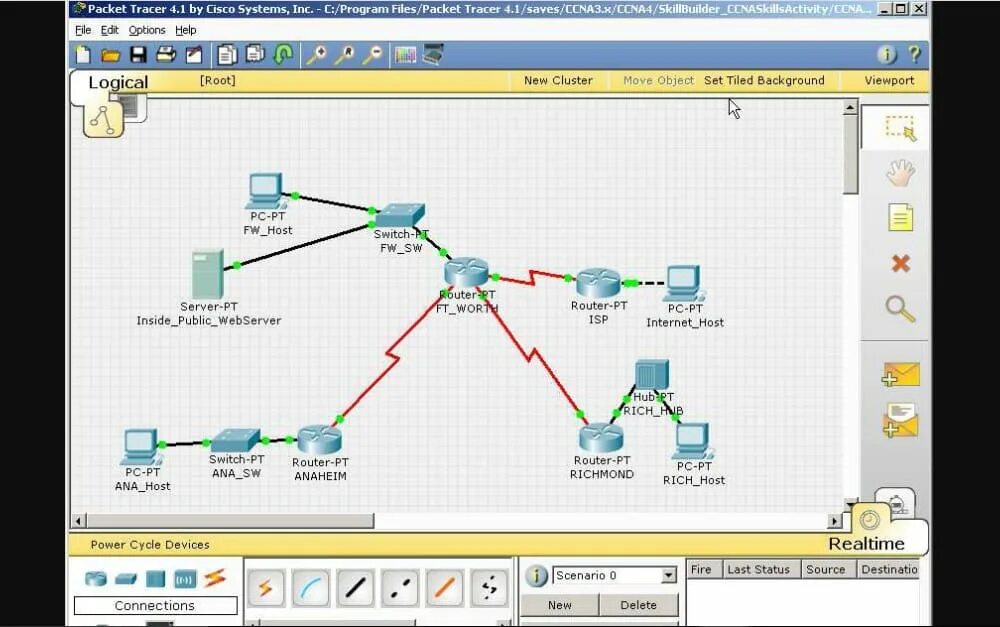Open the drawing palette icon

(405, 55)
